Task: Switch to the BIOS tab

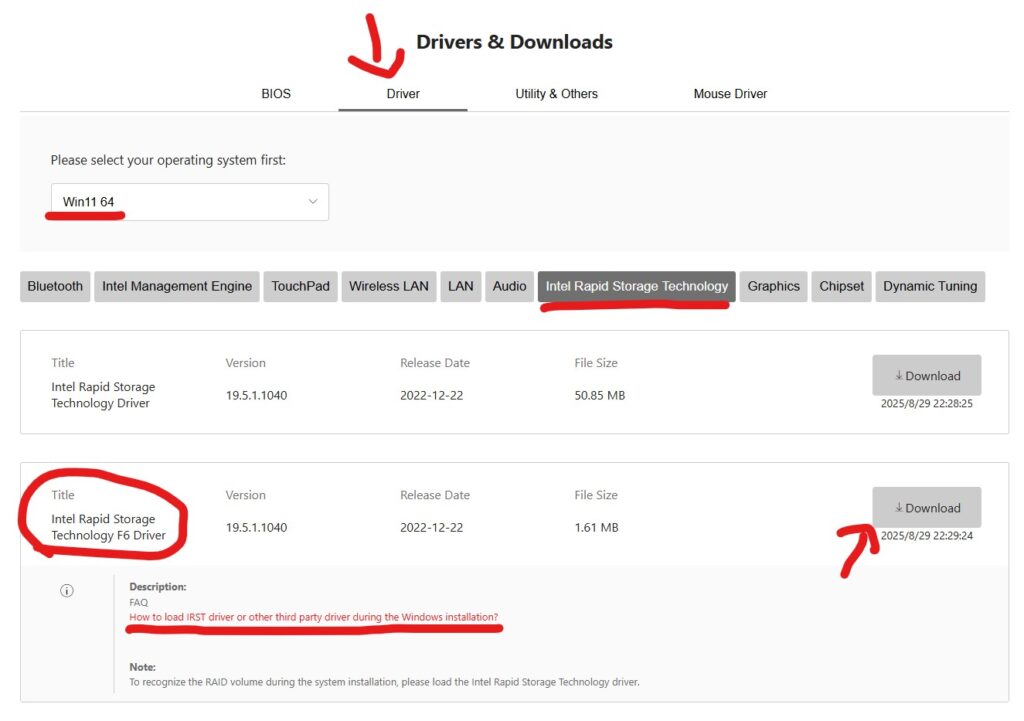Action: [x=276, y=93]
